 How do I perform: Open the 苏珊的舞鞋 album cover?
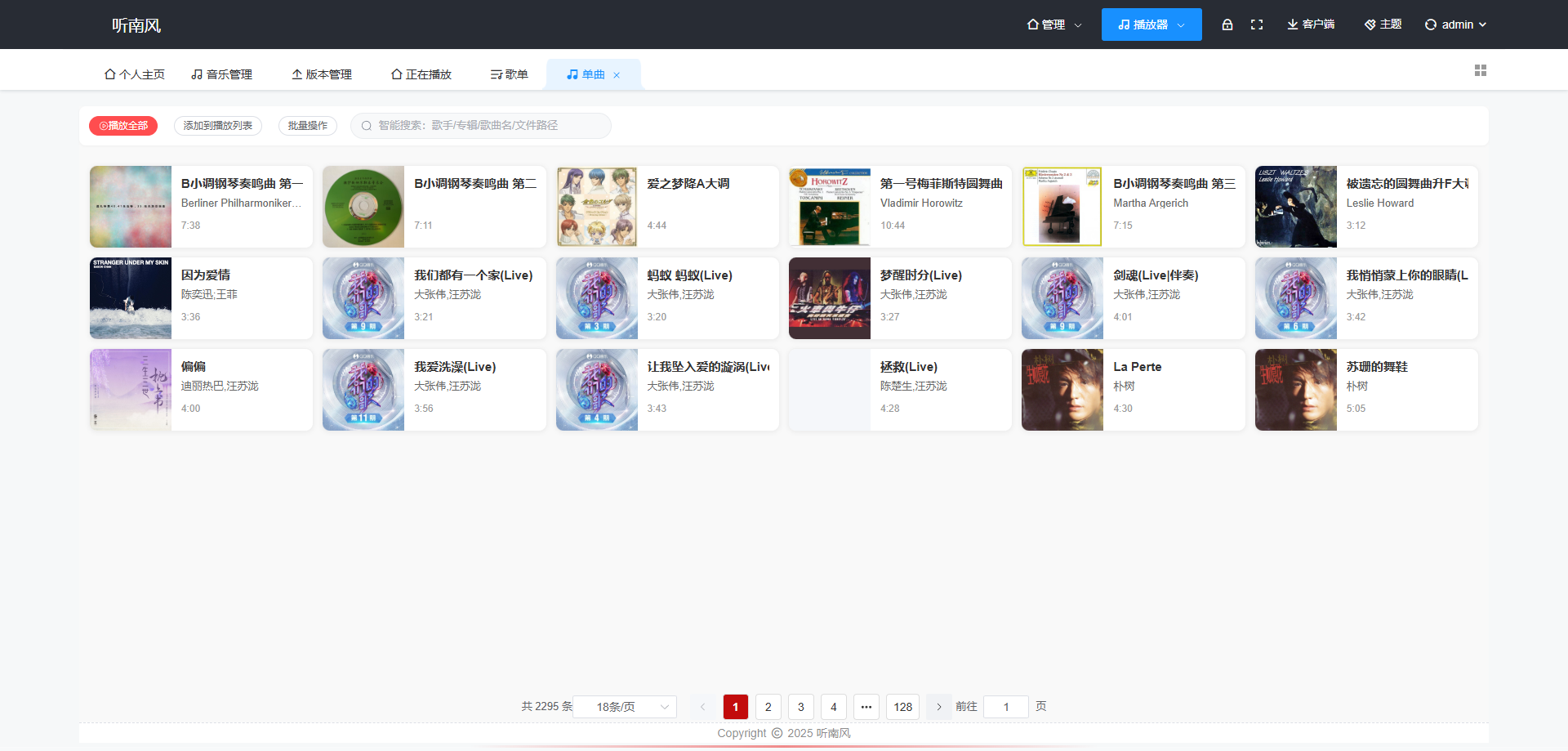1296,390
